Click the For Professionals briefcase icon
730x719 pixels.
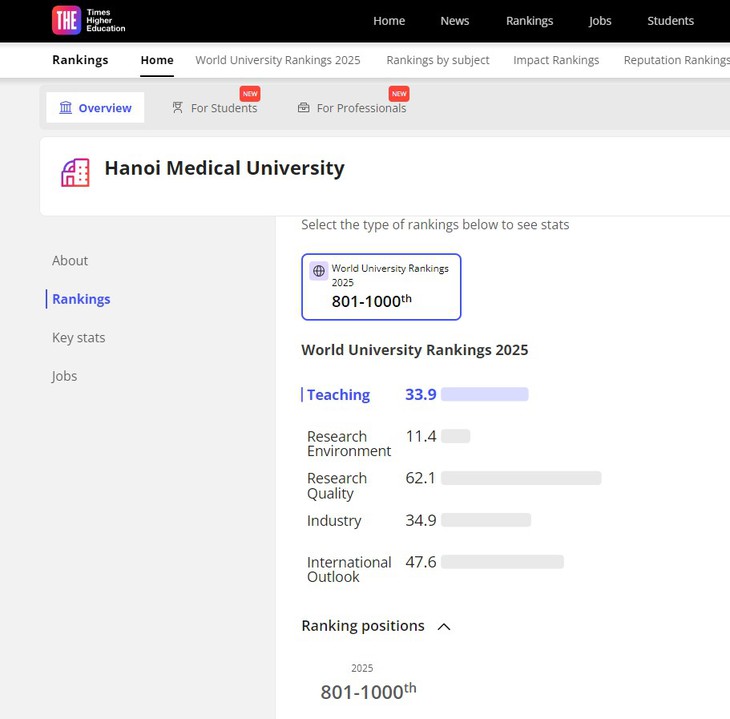304,108
